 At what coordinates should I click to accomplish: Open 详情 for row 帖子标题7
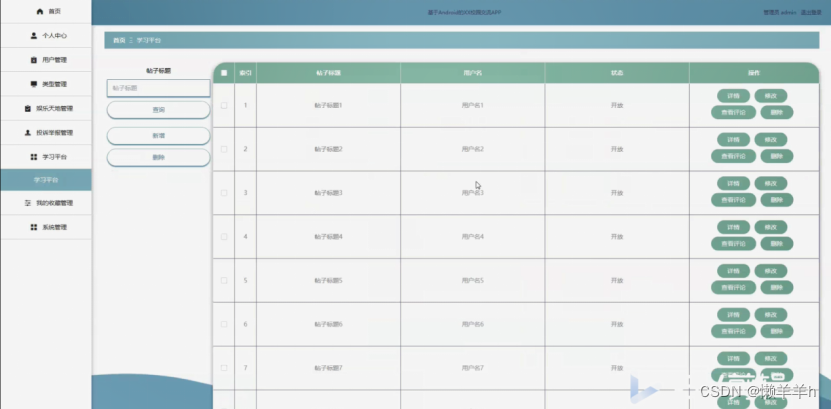click(x=733, y=359)
